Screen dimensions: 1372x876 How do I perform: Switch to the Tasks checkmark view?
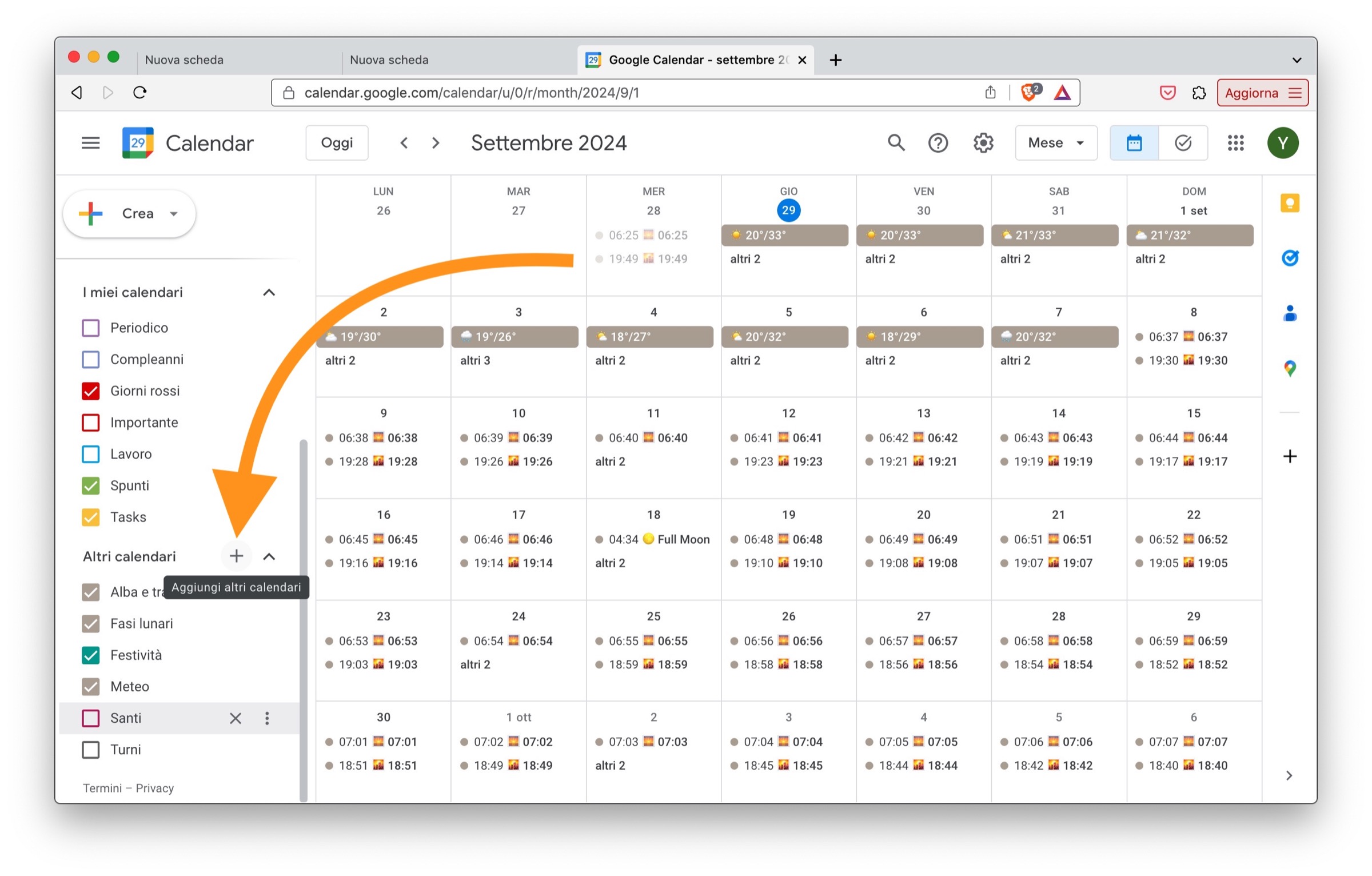tap(1183, 143)
